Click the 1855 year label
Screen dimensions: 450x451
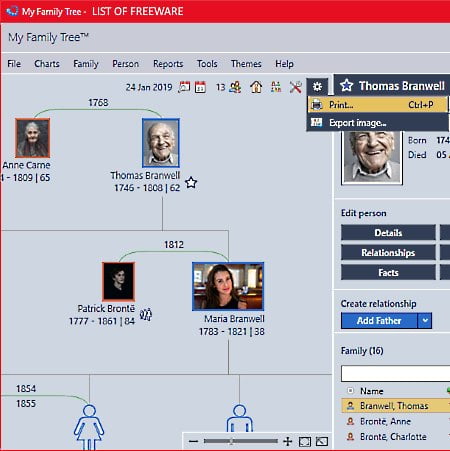point(26,403)
